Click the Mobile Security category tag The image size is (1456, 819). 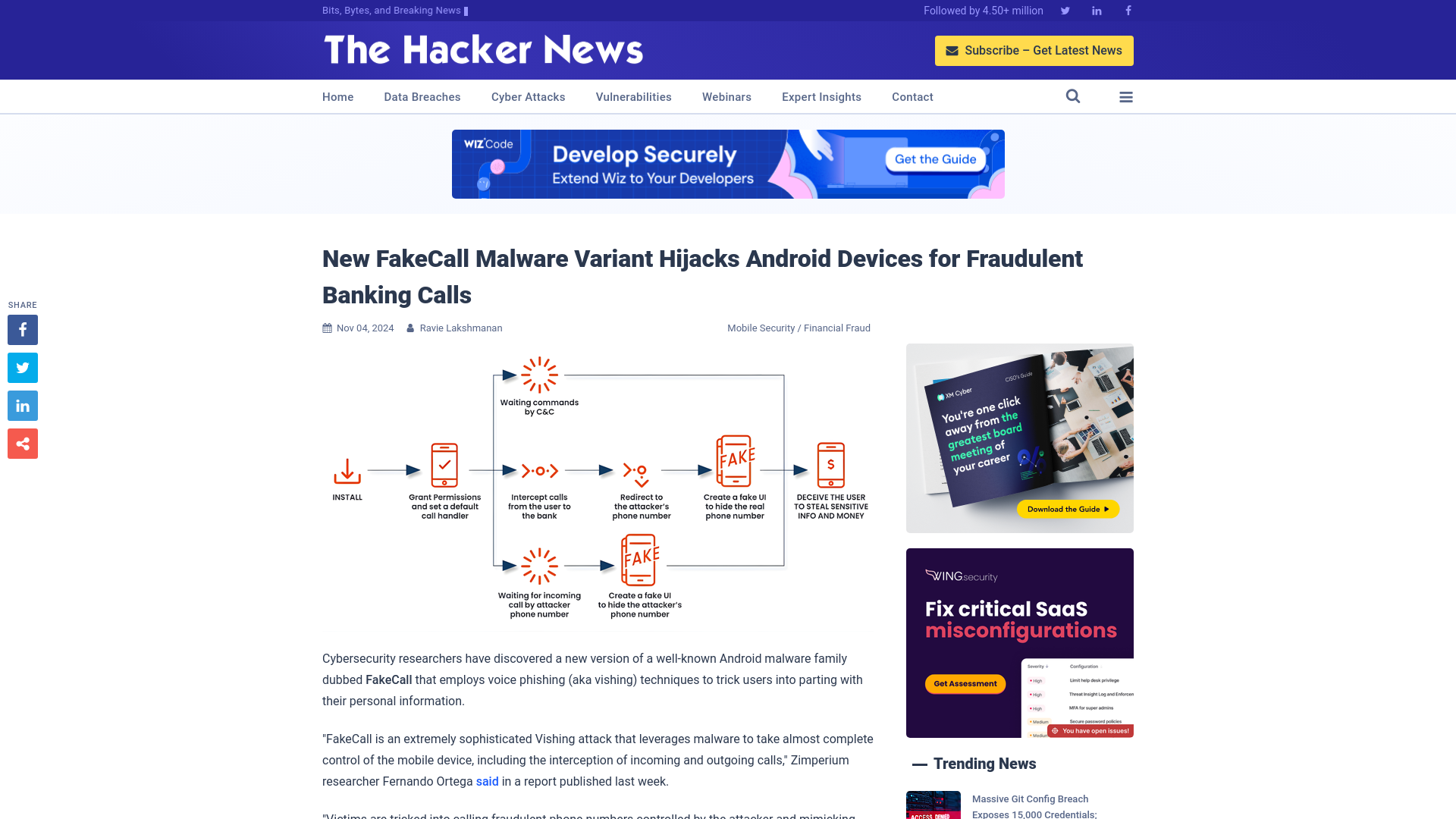pos(761,328)
